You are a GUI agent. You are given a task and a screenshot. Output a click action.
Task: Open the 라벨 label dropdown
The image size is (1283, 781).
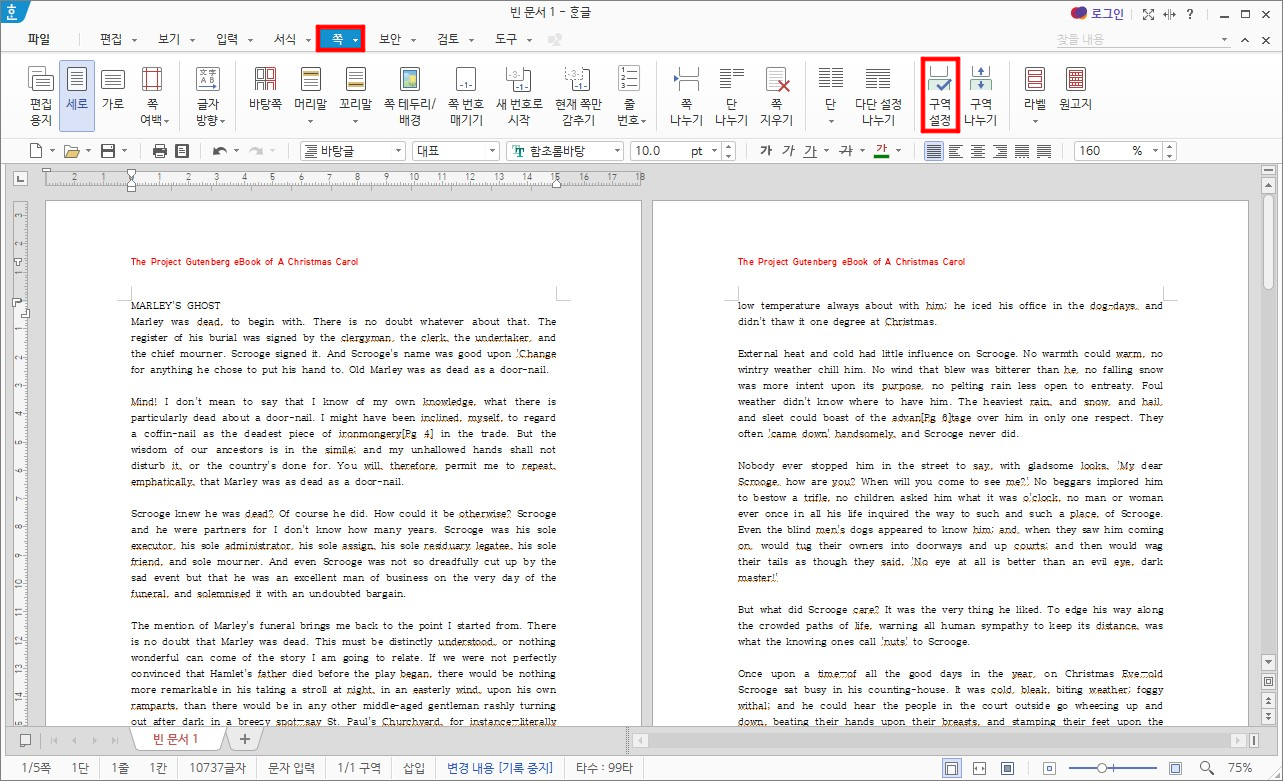(x=1035, y=95)
